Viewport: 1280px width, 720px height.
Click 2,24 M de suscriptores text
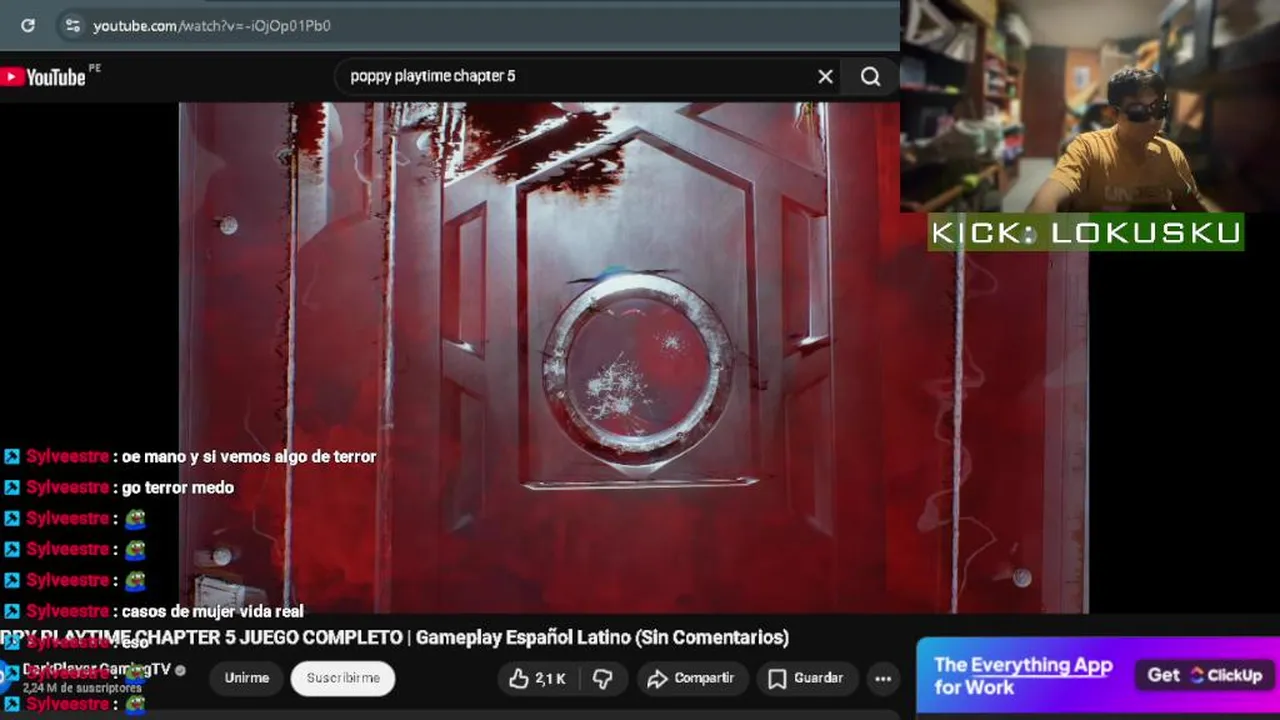[x=82, y=688]
